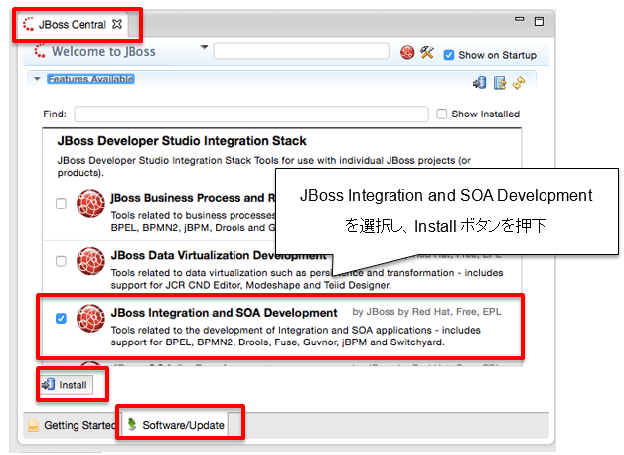Click the check for updates icon in the header

(499, 83)
